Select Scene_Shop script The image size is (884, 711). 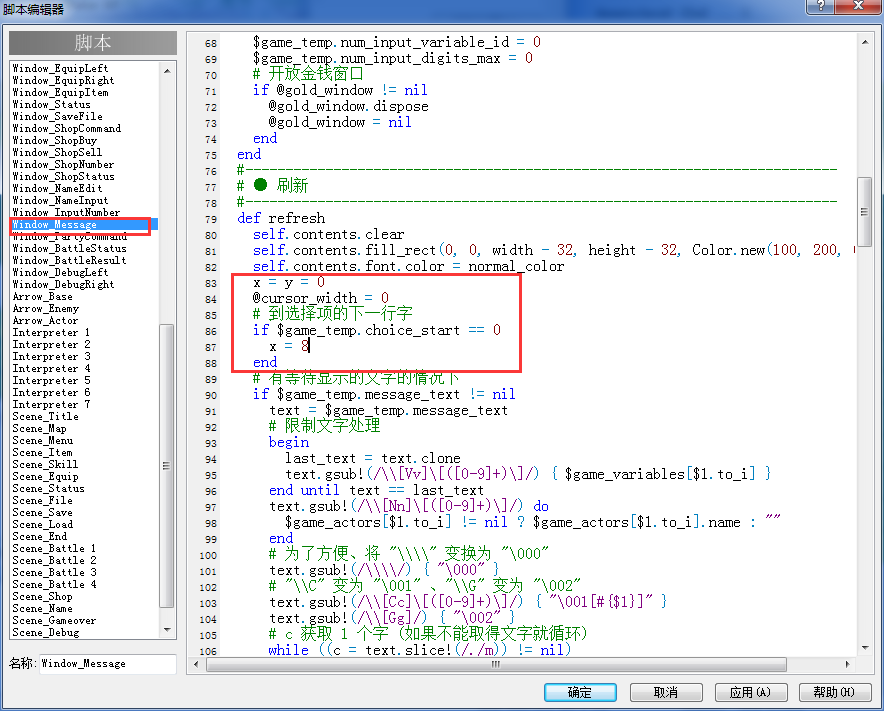coord(42,597)
